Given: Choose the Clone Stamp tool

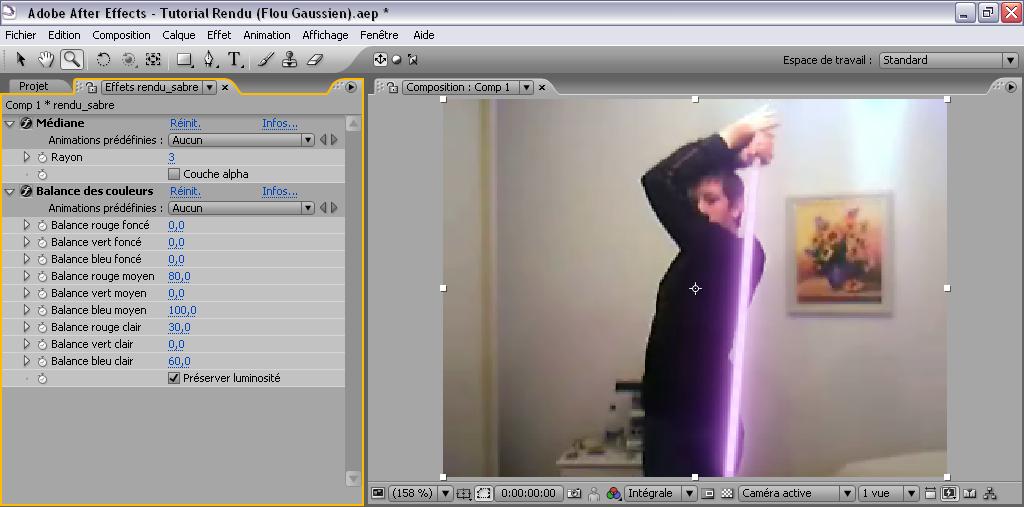Looking at the screenshot, I should pos(290,60).
